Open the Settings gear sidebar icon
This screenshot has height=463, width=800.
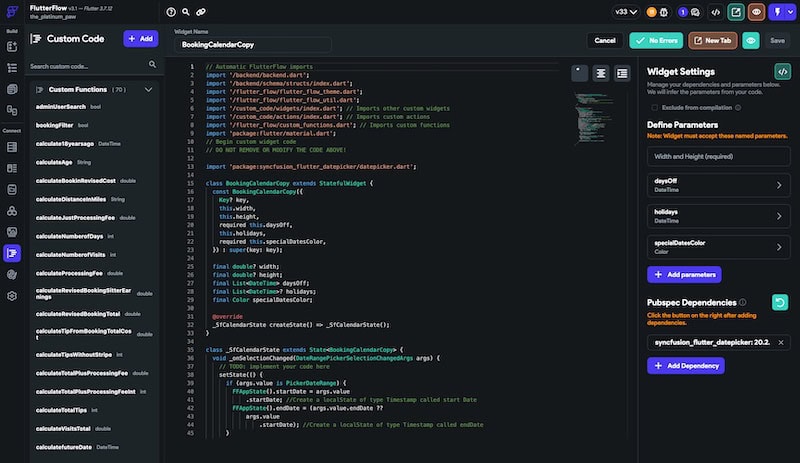[12, 296]
